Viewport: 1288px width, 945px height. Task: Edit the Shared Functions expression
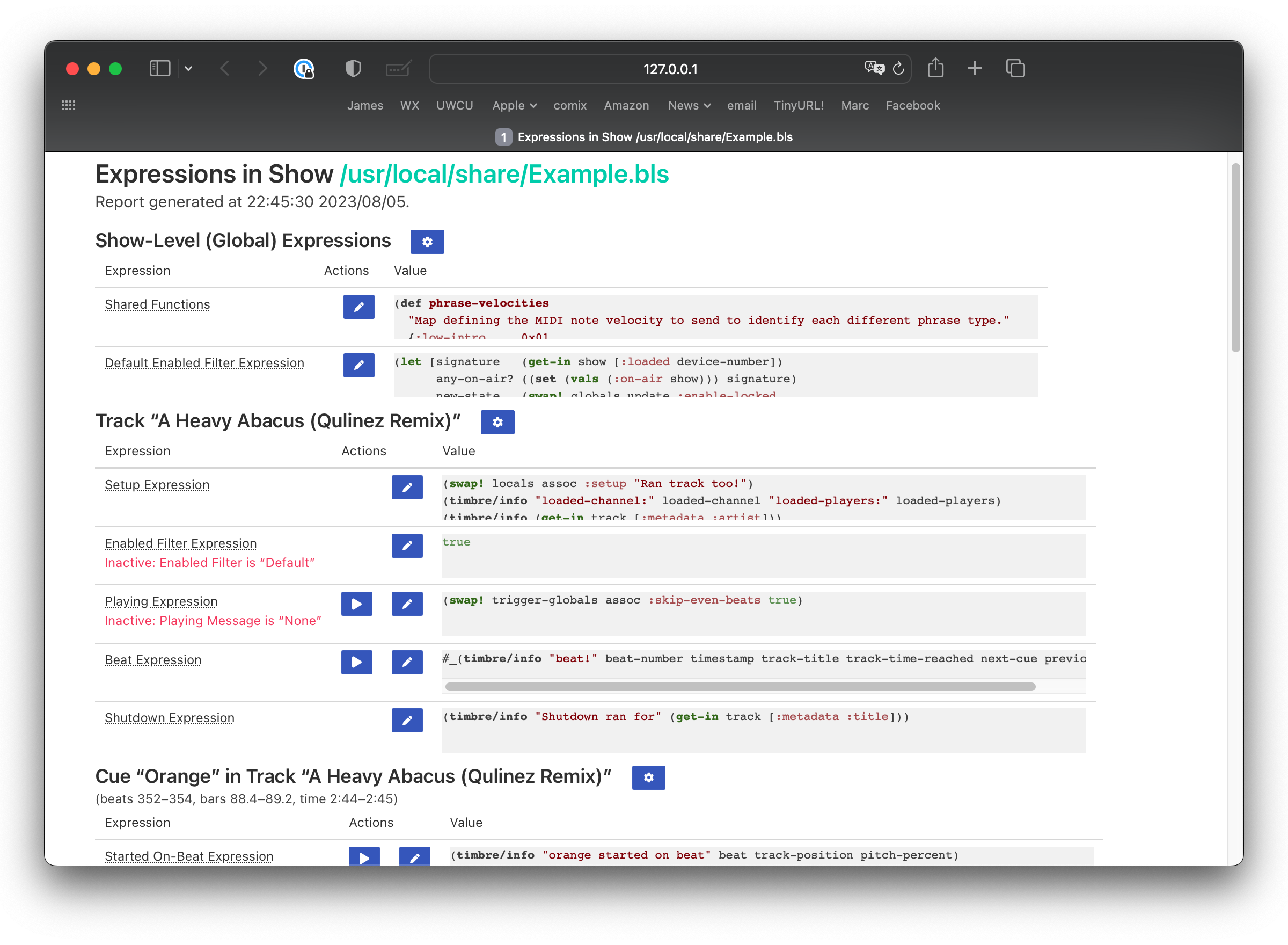coord(358,307)
